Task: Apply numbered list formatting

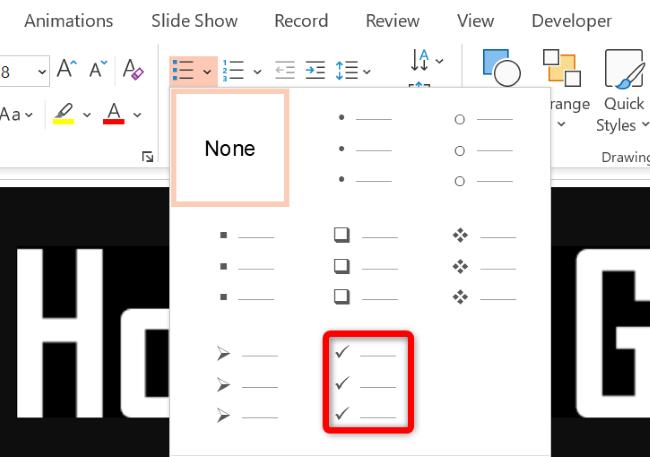Action: click(x=233, y=70)
